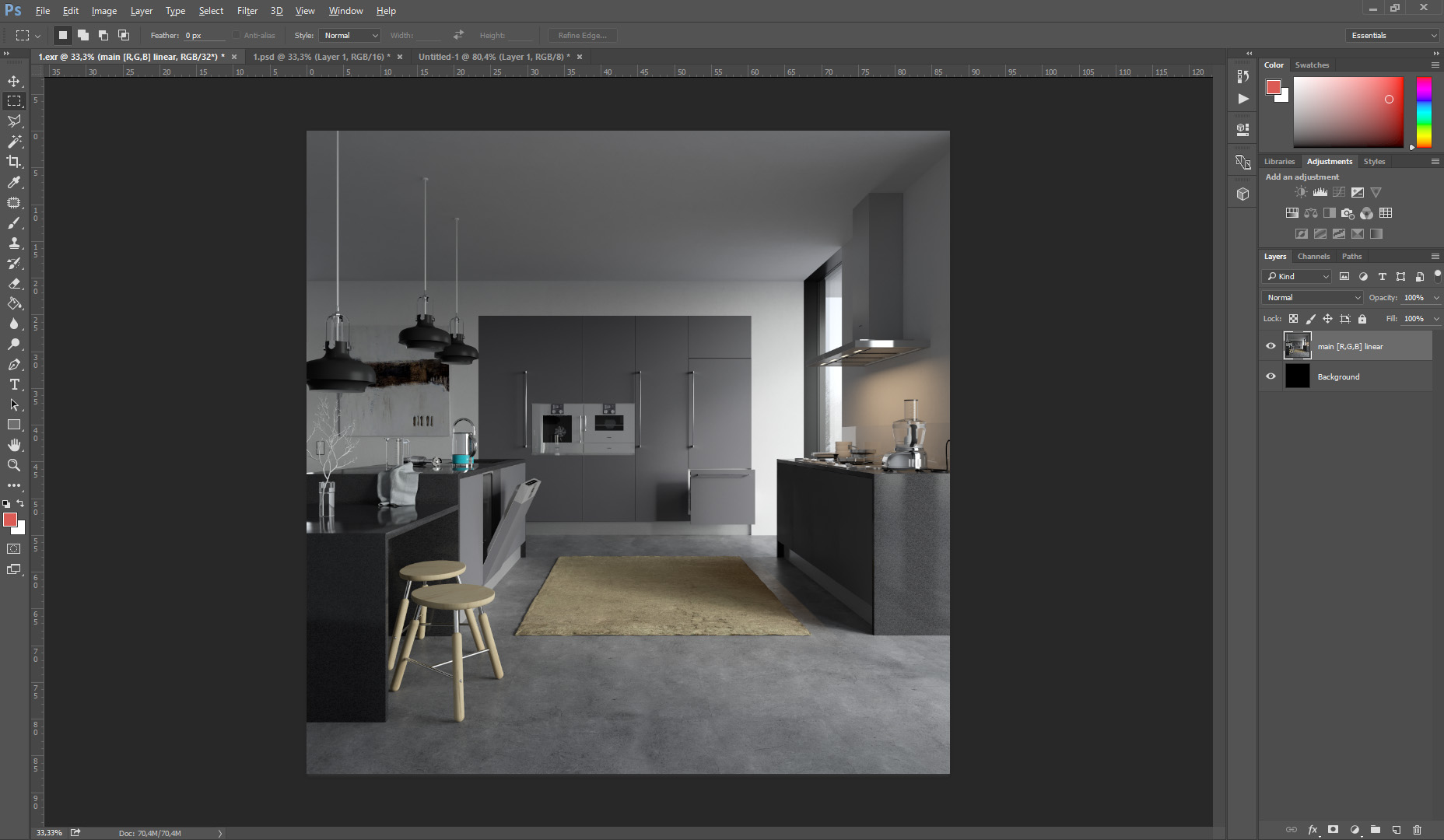Viewport: 1444px width, 840px height.
Task: Hide the Background layer
Action: pyautogui.click(x=1271, y=376)
